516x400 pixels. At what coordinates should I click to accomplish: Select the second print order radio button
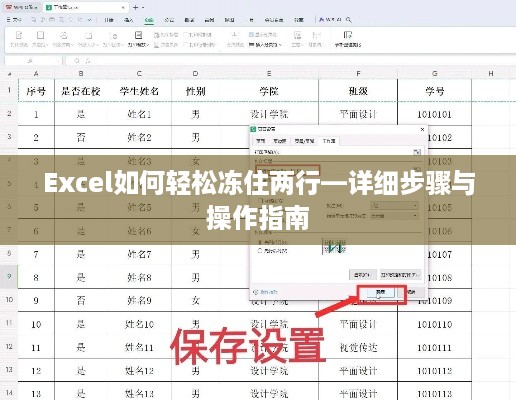pyautogui.click(x=260, y=251)
